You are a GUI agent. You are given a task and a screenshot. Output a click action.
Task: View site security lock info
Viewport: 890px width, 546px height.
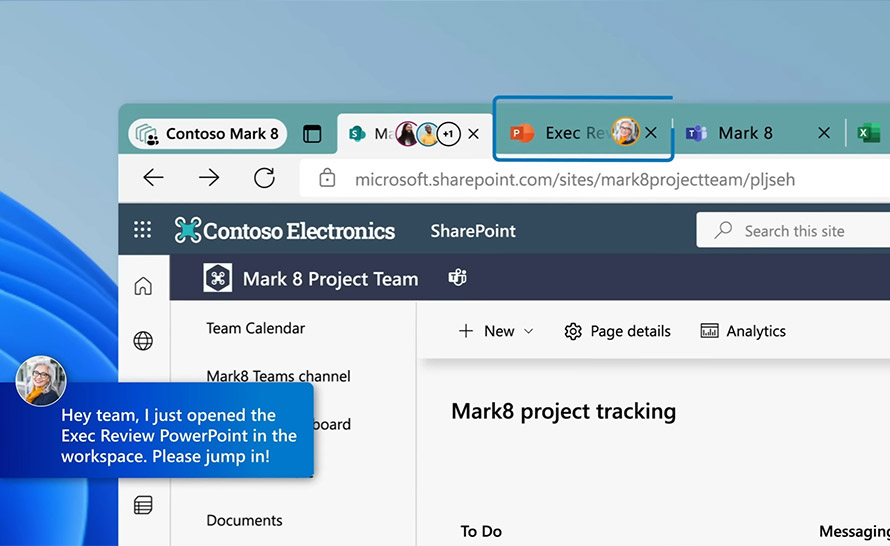pyautogui.click(x=327, y=178)
